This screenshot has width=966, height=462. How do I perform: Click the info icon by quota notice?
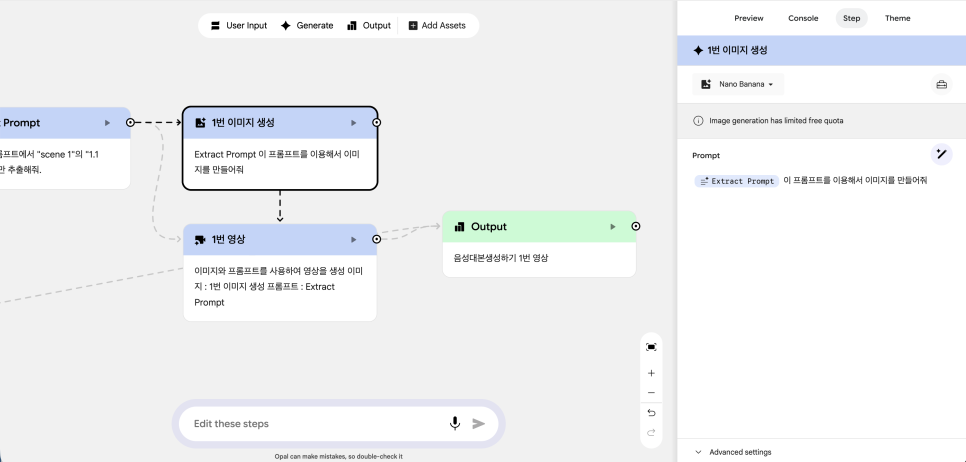698,121
